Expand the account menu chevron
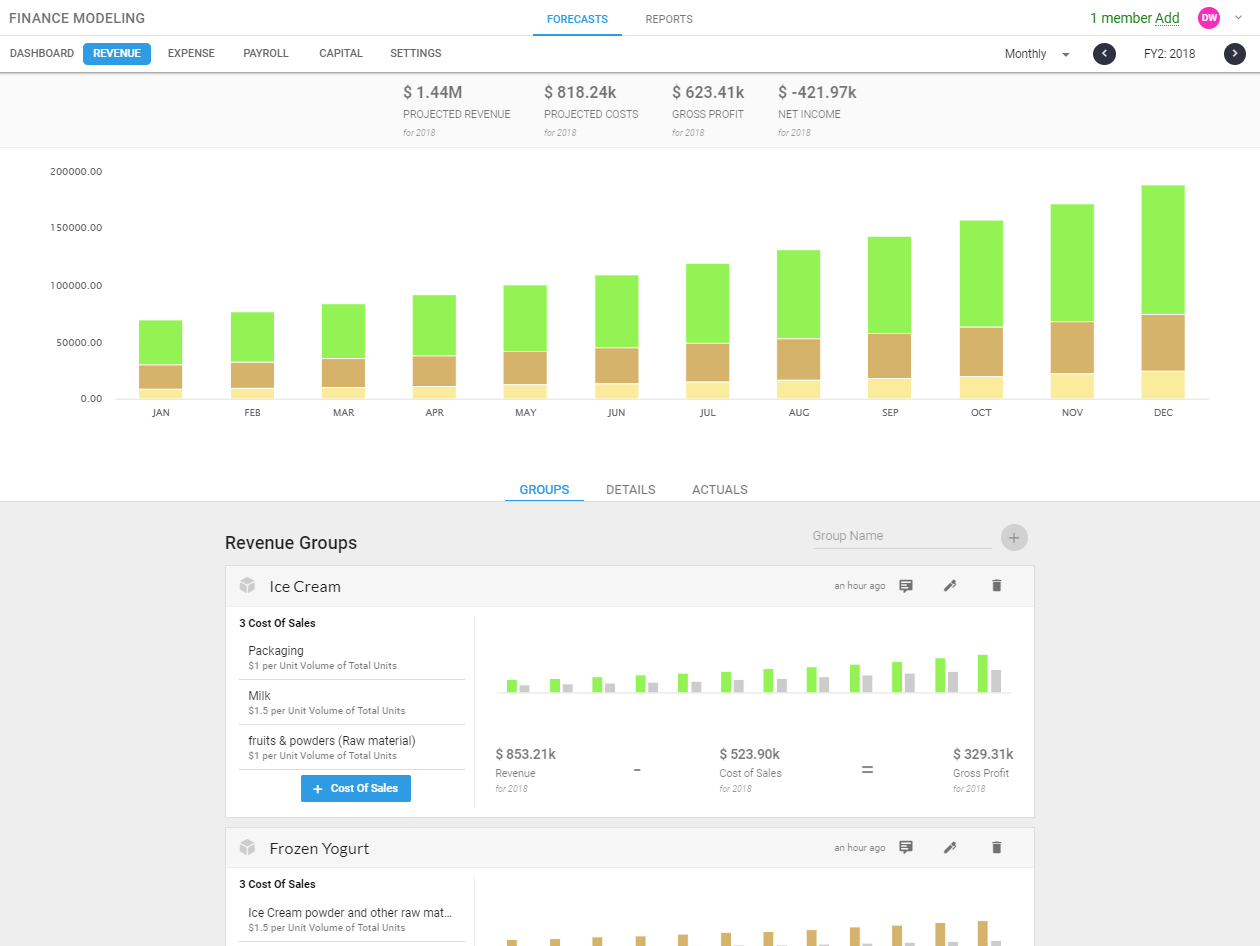Screen dimensions: 1260x946 1238,17
